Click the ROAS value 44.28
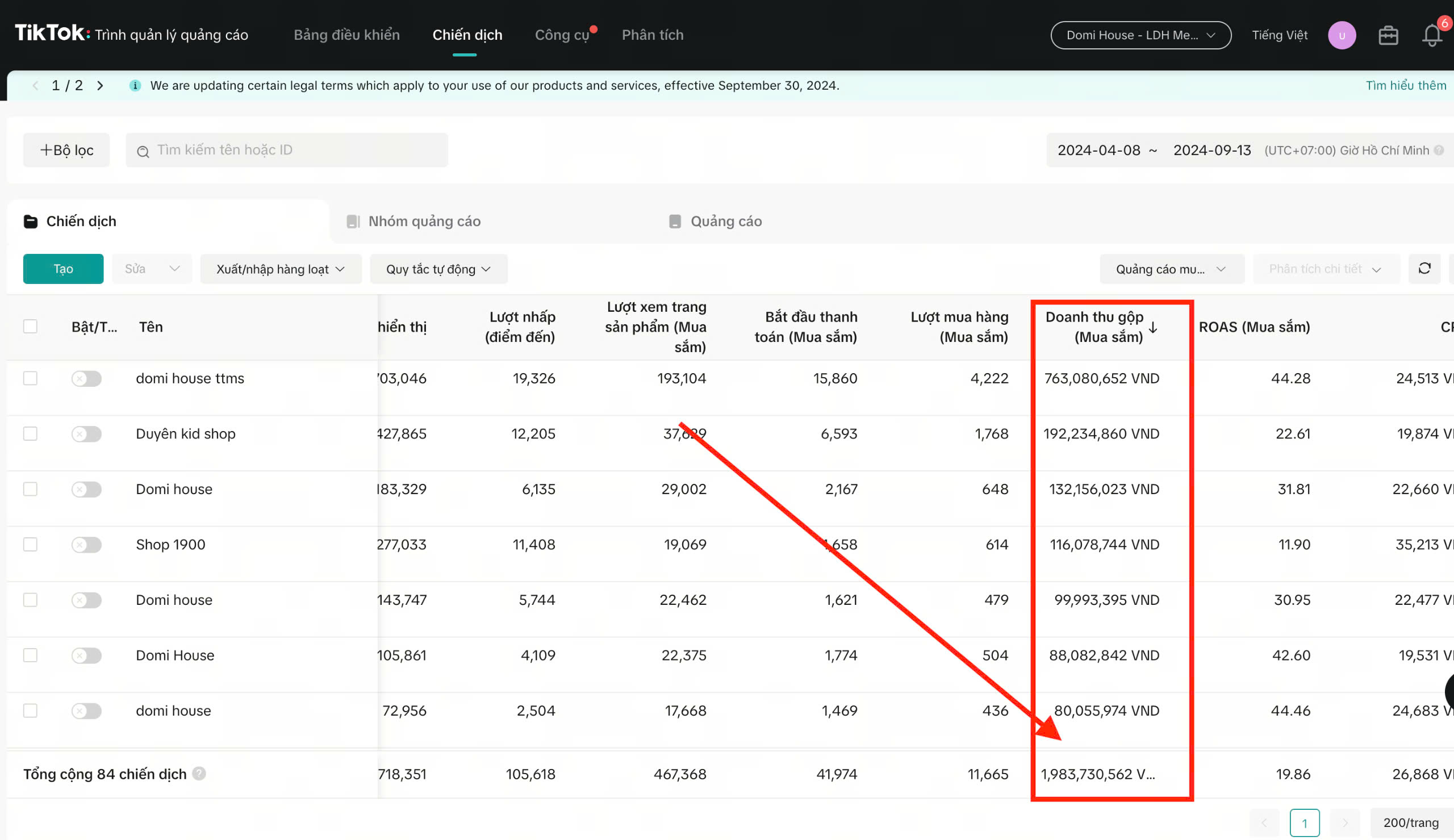The image size is (1454, 840). tap(1291, 378)
